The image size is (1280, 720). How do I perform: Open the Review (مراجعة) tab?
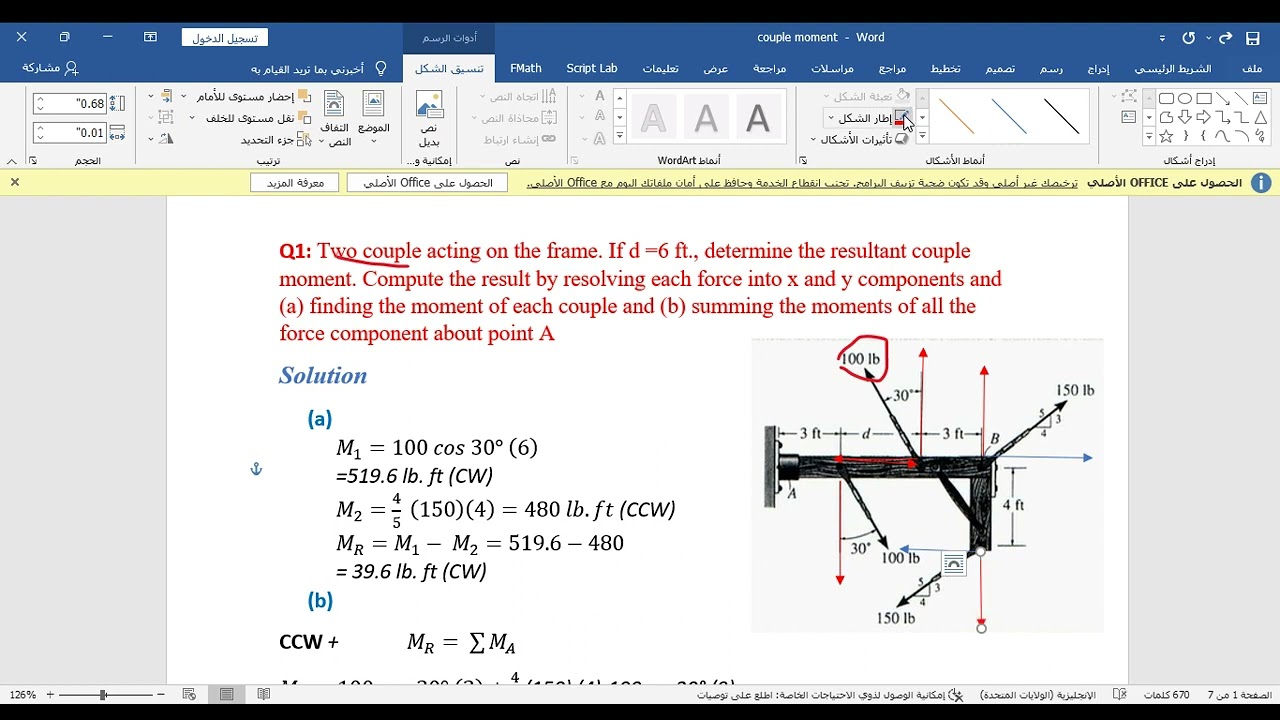coord(770,68)
